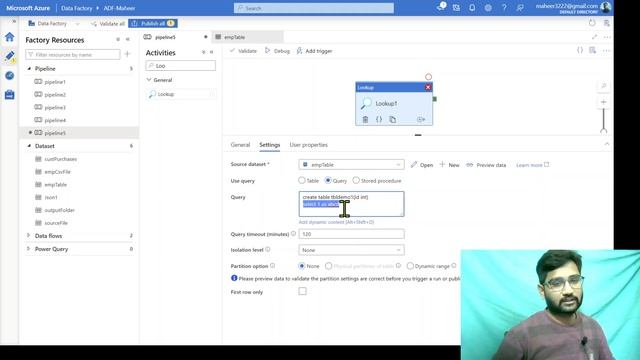The height and width of the screenshot is (360, 640).
Task: Open Azure settings gear icon
Action: coord(488,8)
